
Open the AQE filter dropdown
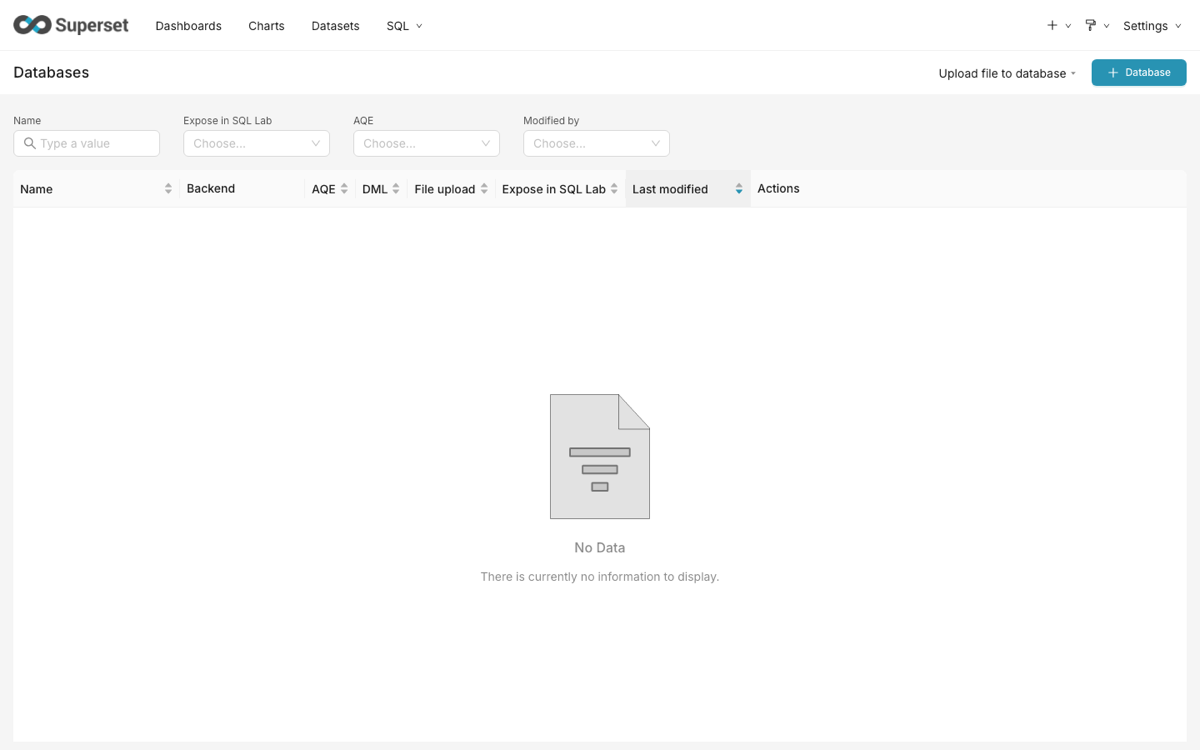[426, 143]
